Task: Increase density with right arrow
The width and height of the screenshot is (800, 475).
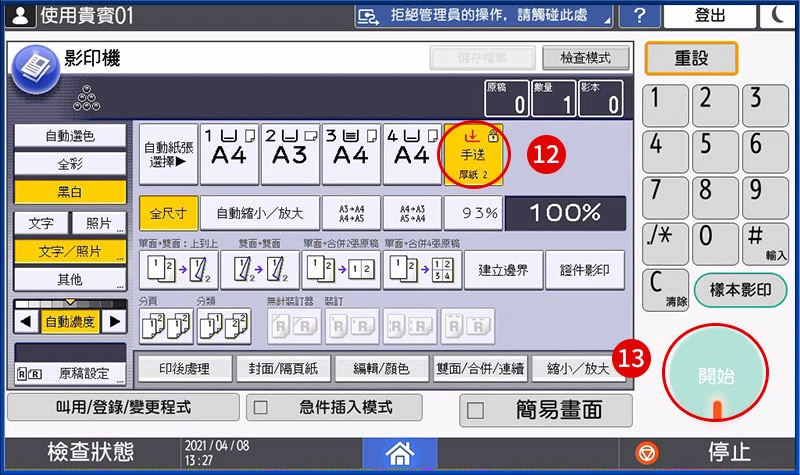Action: pyautogui.click(x=114, y=321)
